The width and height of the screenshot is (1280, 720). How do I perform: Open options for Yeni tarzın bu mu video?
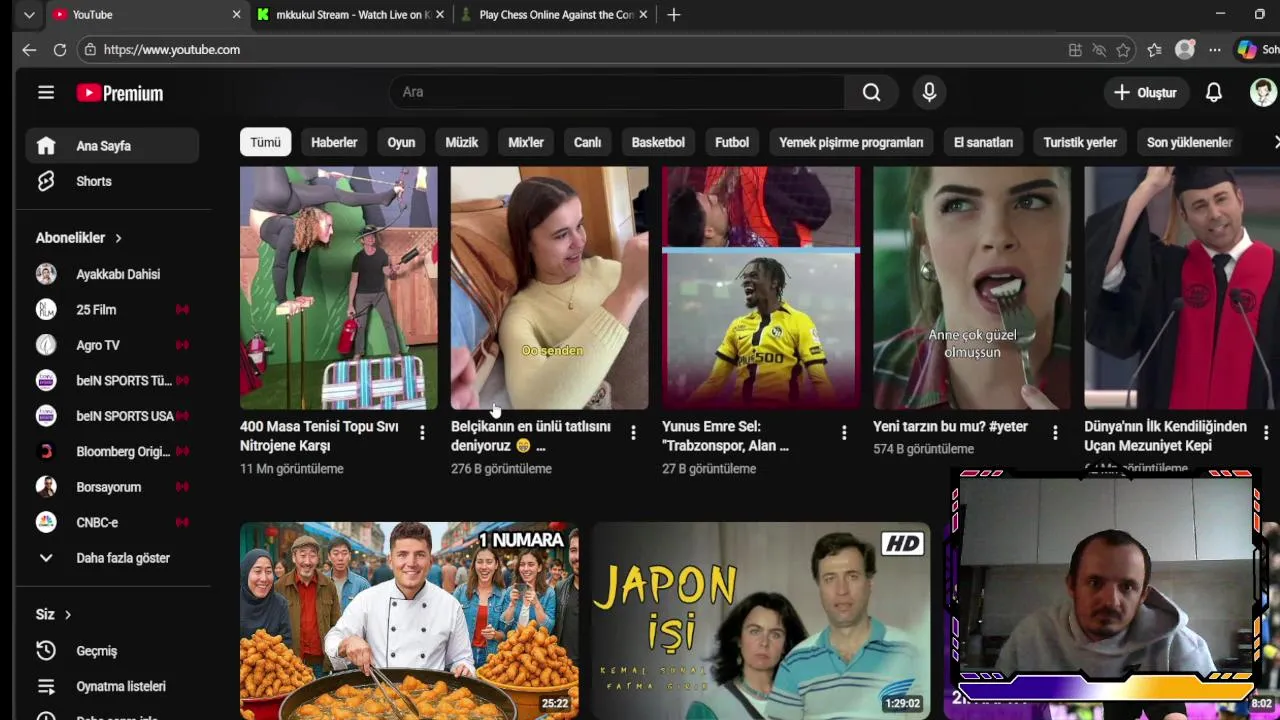[1055, 432]
